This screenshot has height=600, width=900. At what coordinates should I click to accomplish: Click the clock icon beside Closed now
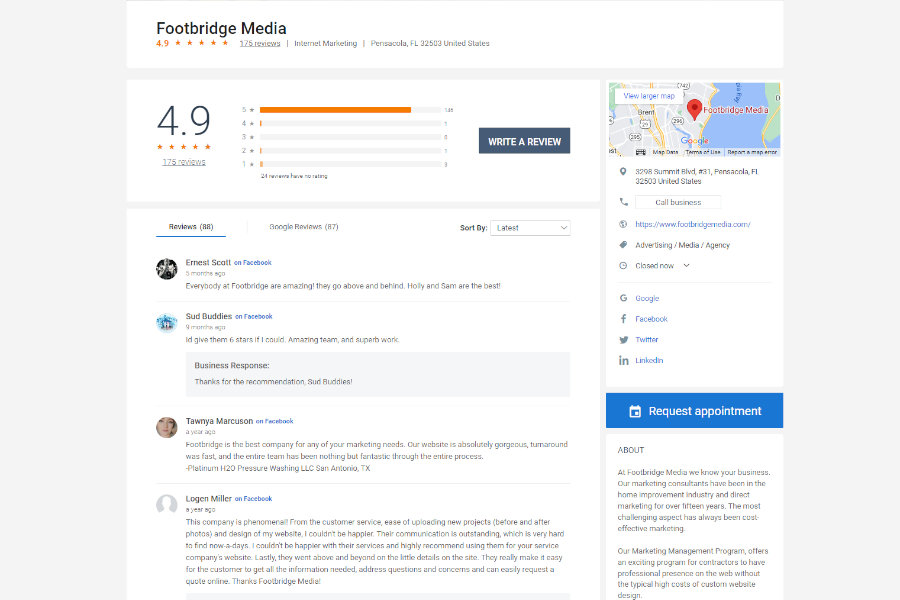623,265
